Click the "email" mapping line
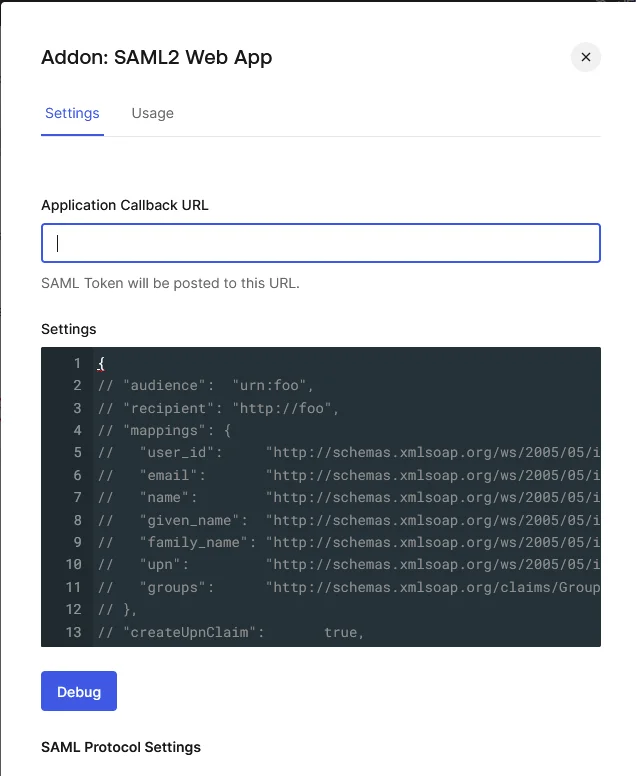 click(349, 475)
